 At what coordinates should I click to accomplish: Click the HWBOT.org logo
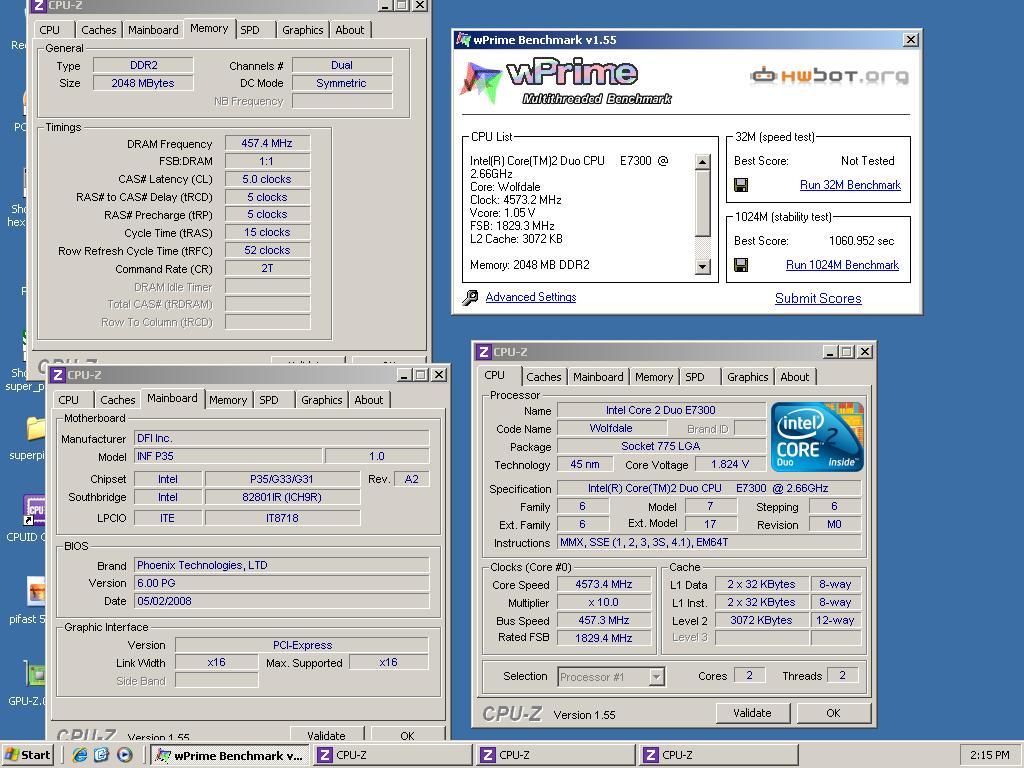[x=829, y=76]
